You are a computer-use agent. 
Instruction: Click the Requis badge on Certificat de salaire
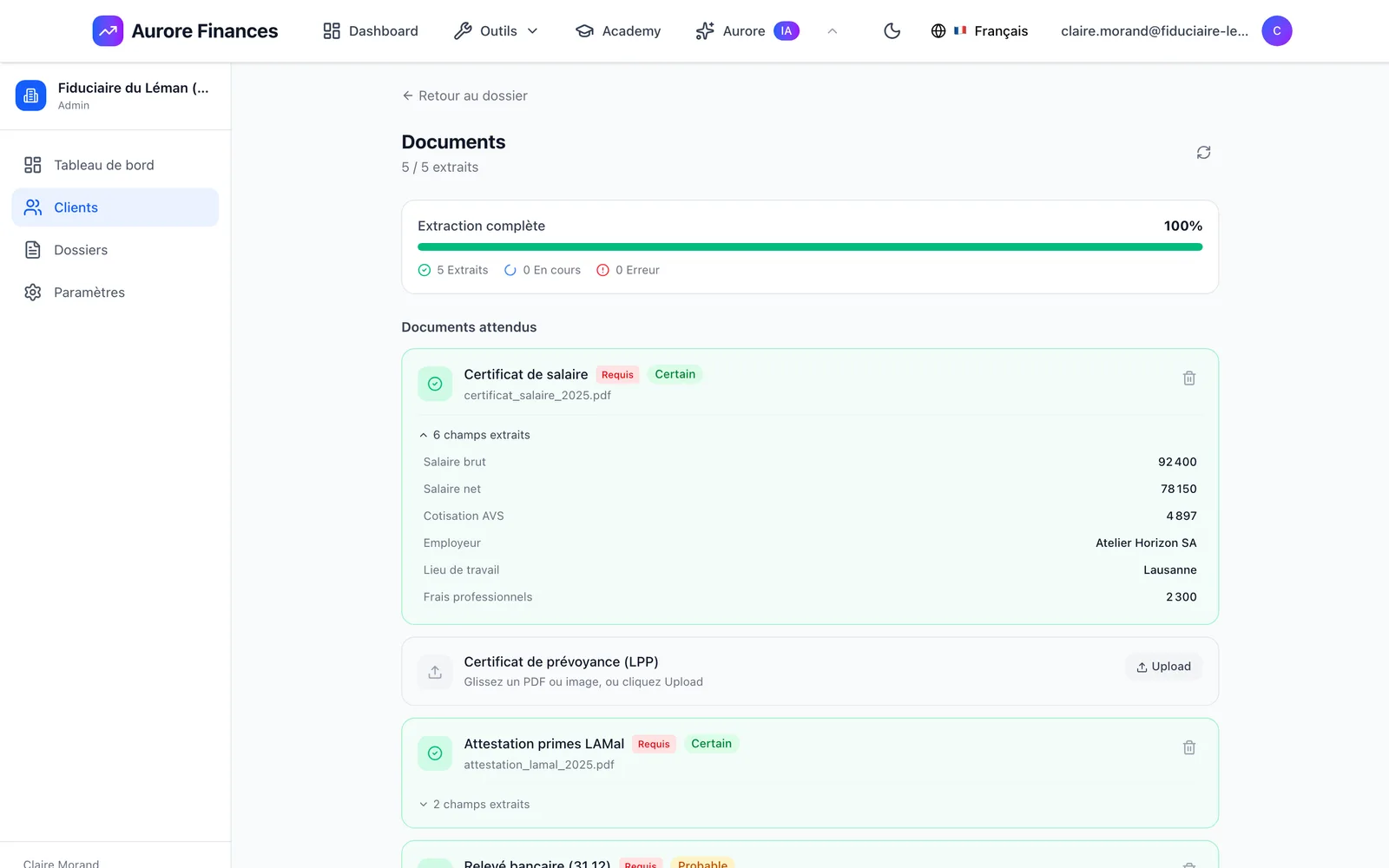coord(617,375)
